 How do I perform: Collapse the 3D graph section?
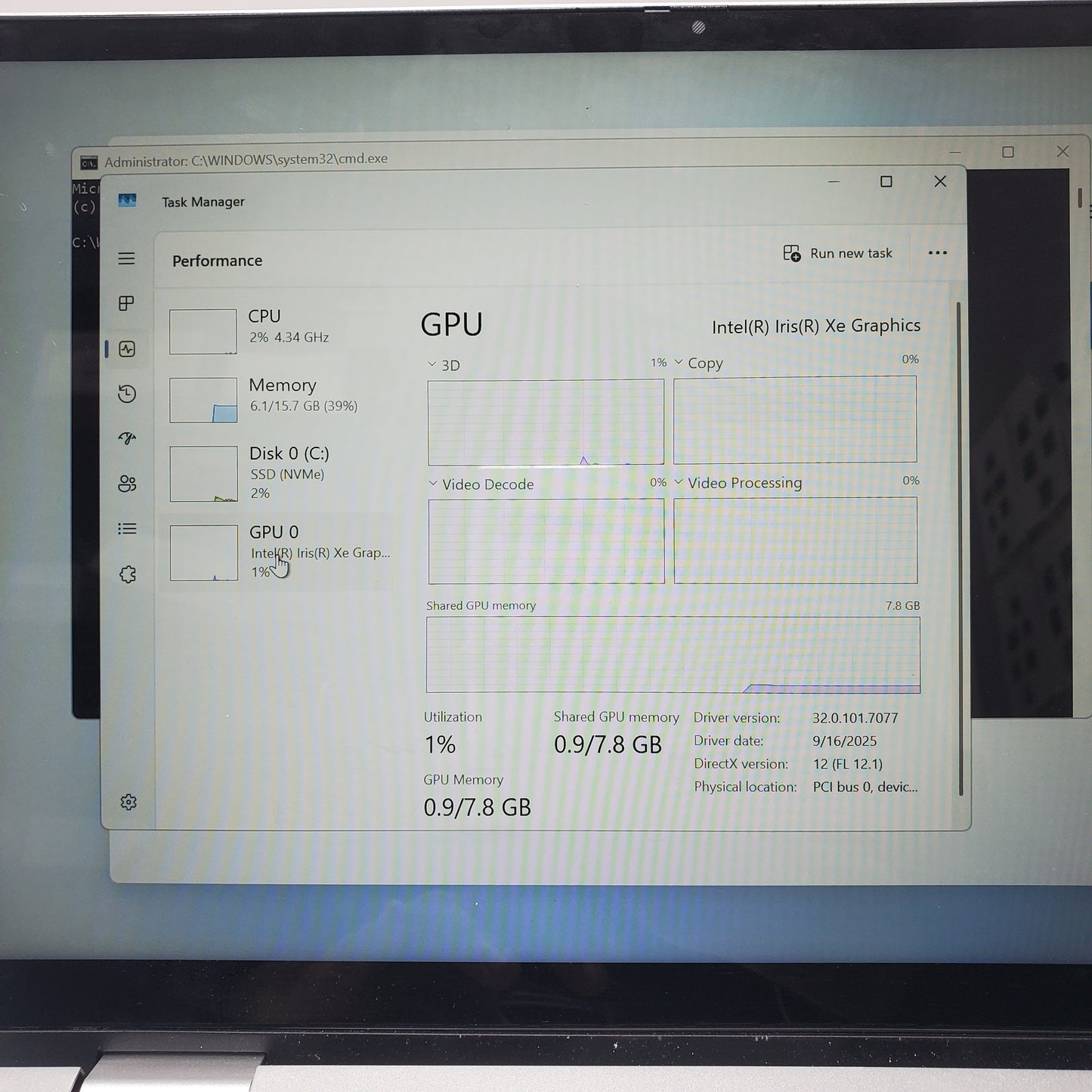tap(433, 364)
